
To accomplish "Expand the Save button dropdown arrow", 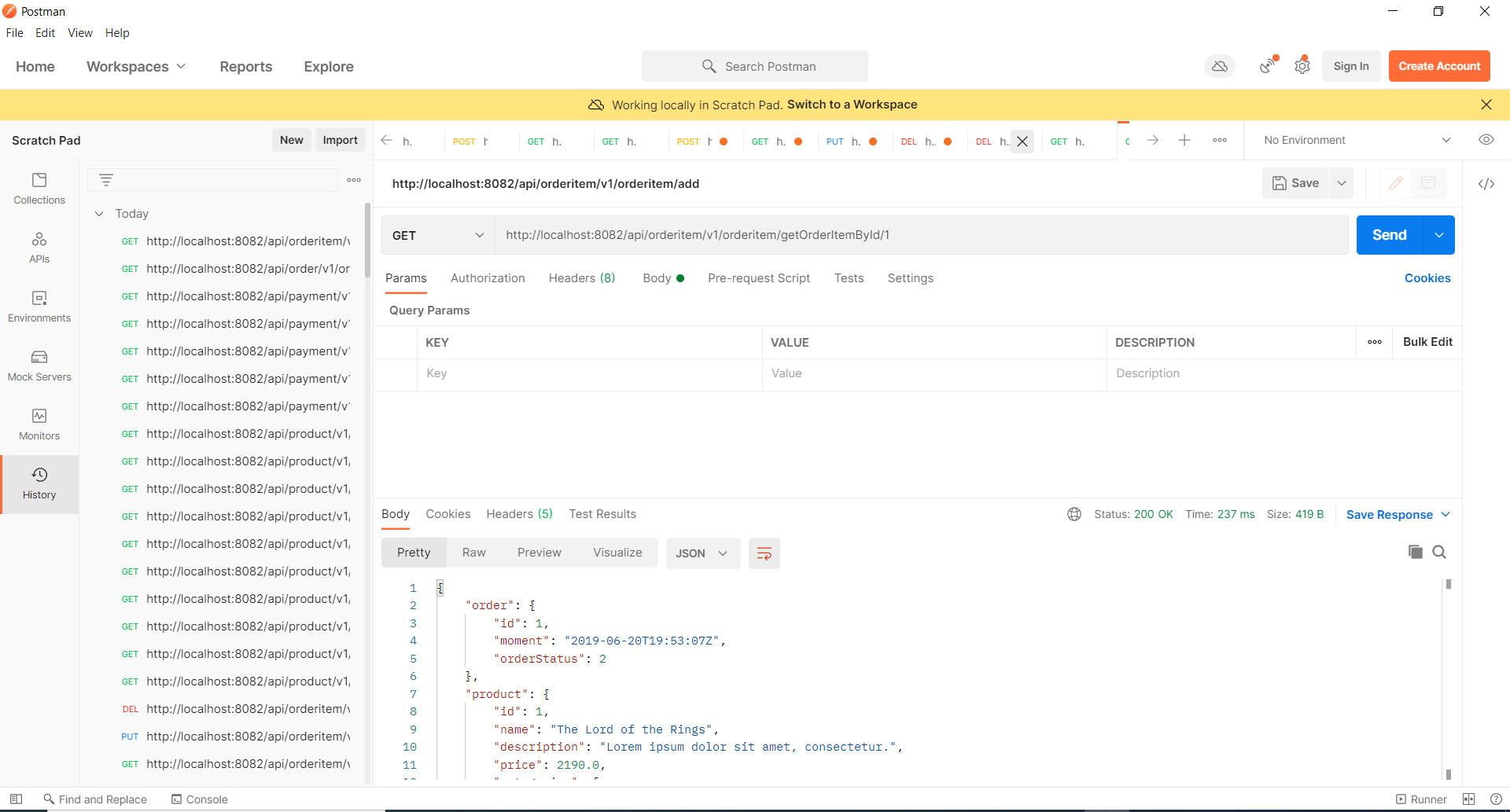I will (x=1342, y=183).
